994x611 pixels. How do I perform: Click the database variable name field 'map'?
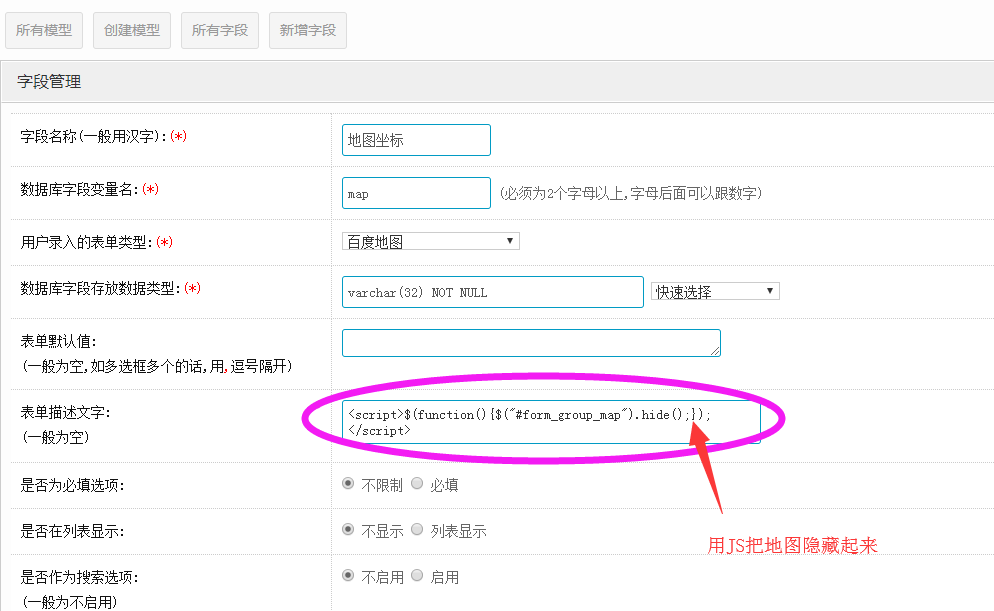(416, 193)
